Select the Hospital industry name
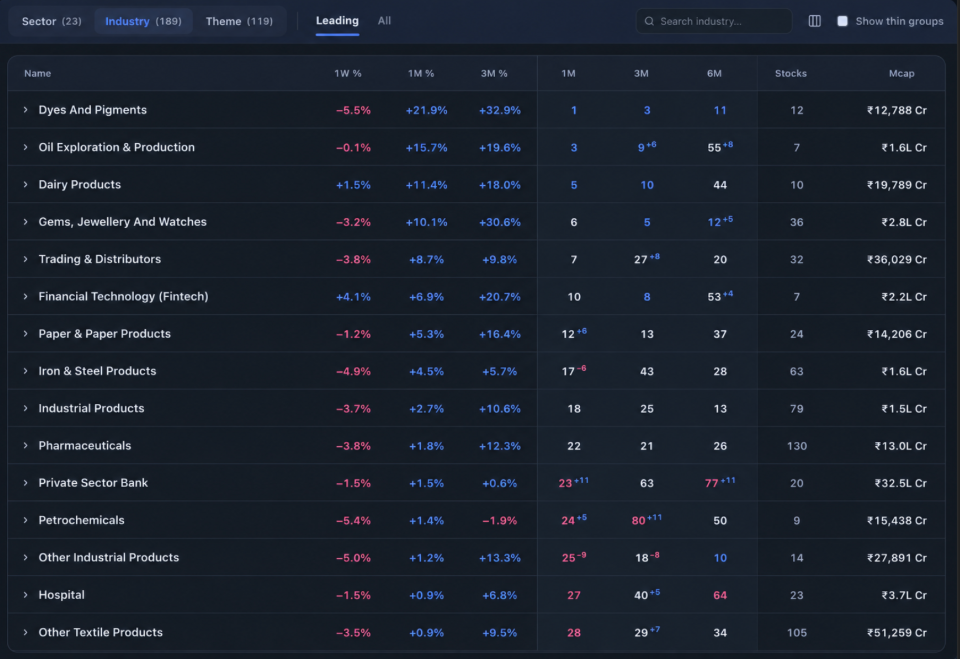 [61, 595]
